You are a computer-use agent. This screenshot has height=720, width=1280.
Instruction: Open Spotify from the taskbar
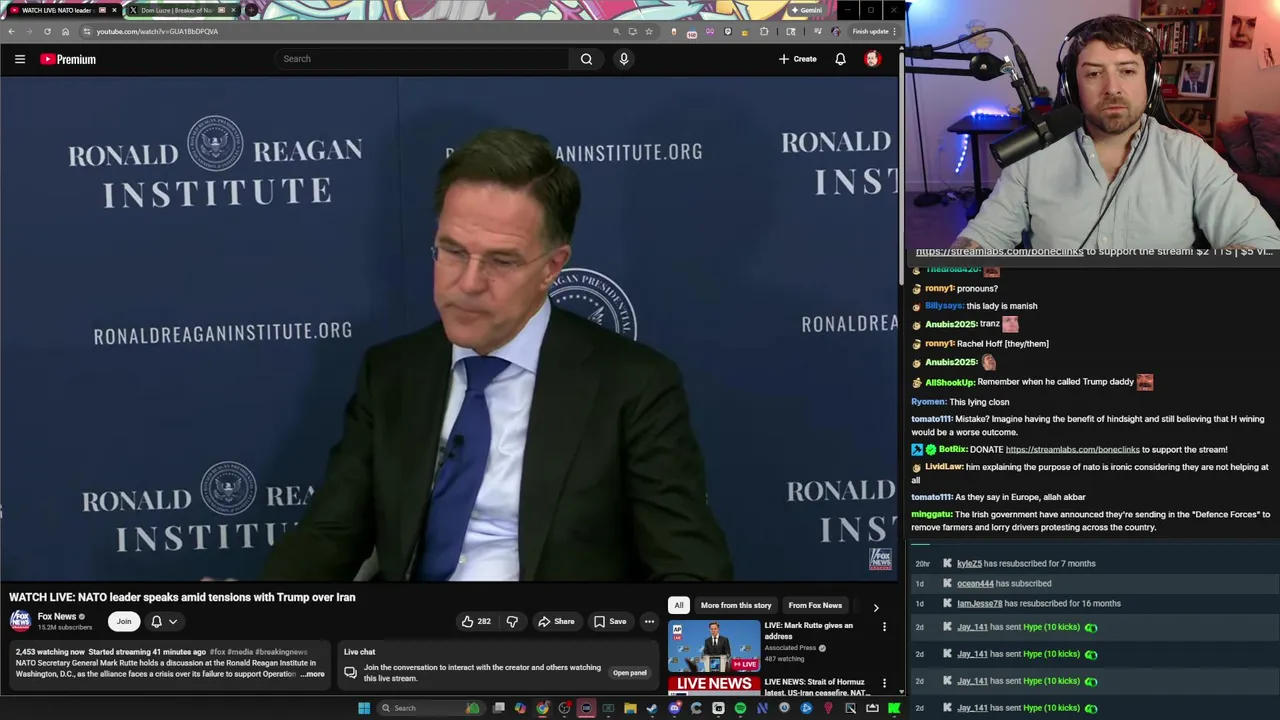740,708
